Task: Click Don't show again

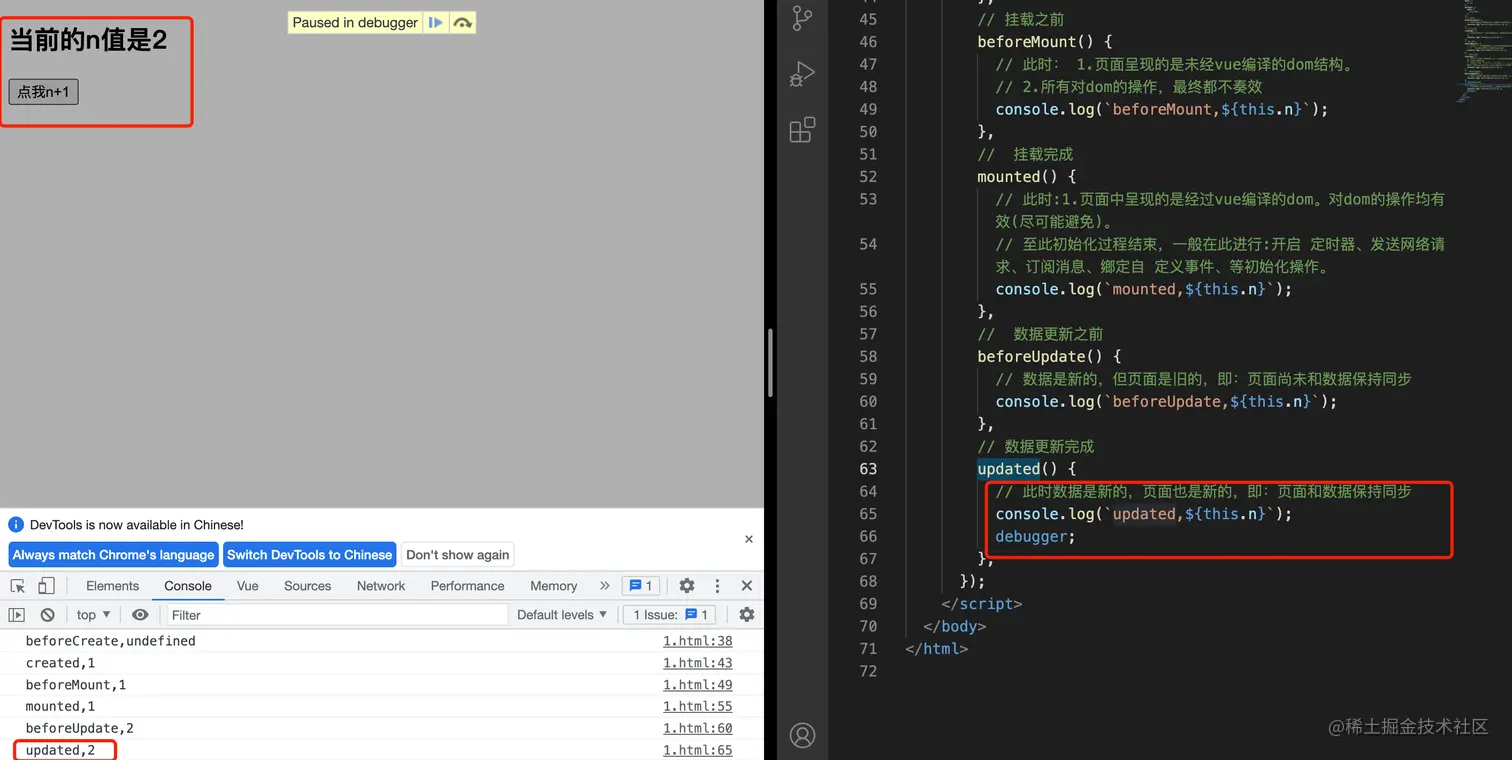Action: [458, 555]
